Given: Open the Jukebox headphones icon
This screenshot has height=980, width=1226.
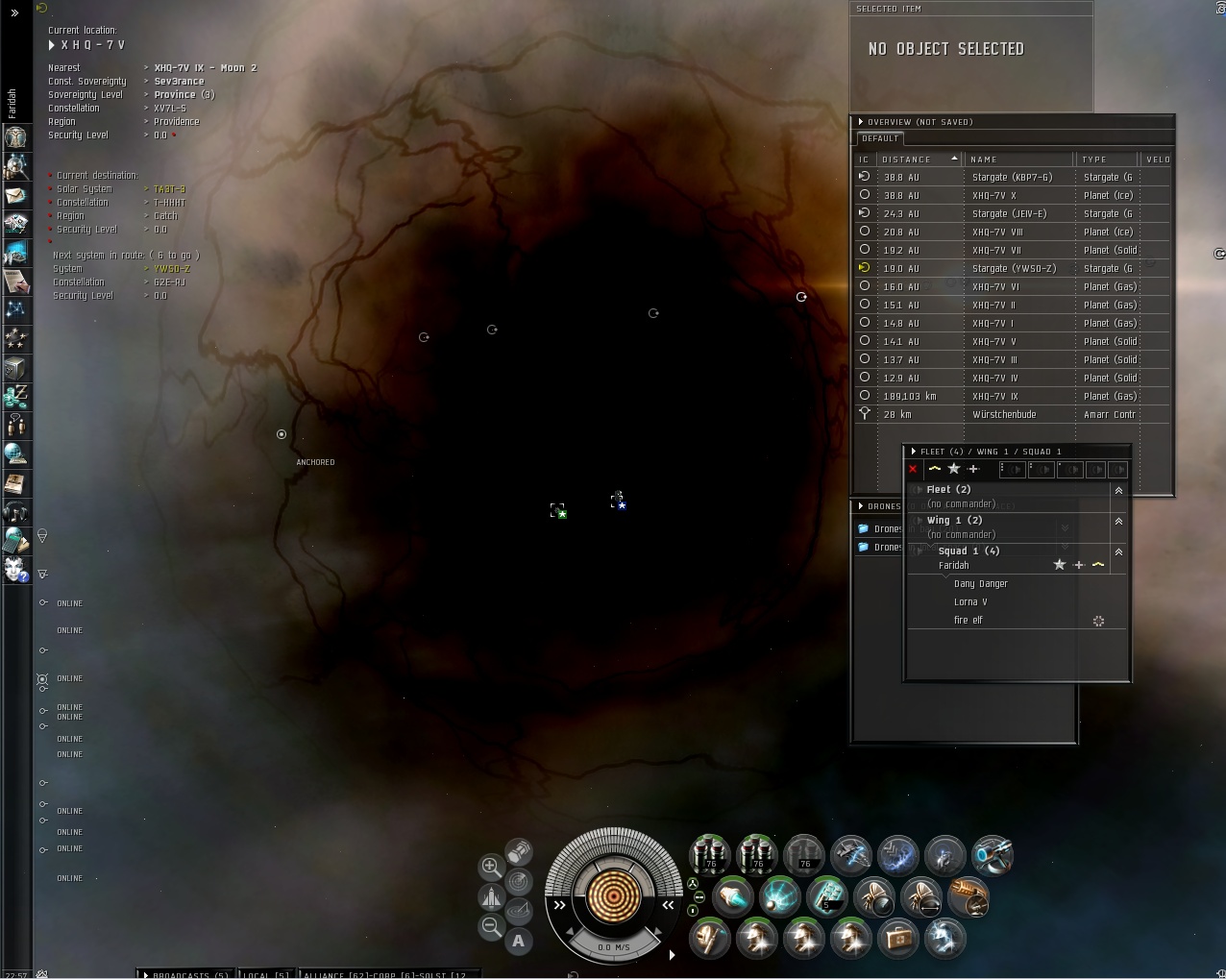Looking at the screenshot, I should [x=15, y=512].
